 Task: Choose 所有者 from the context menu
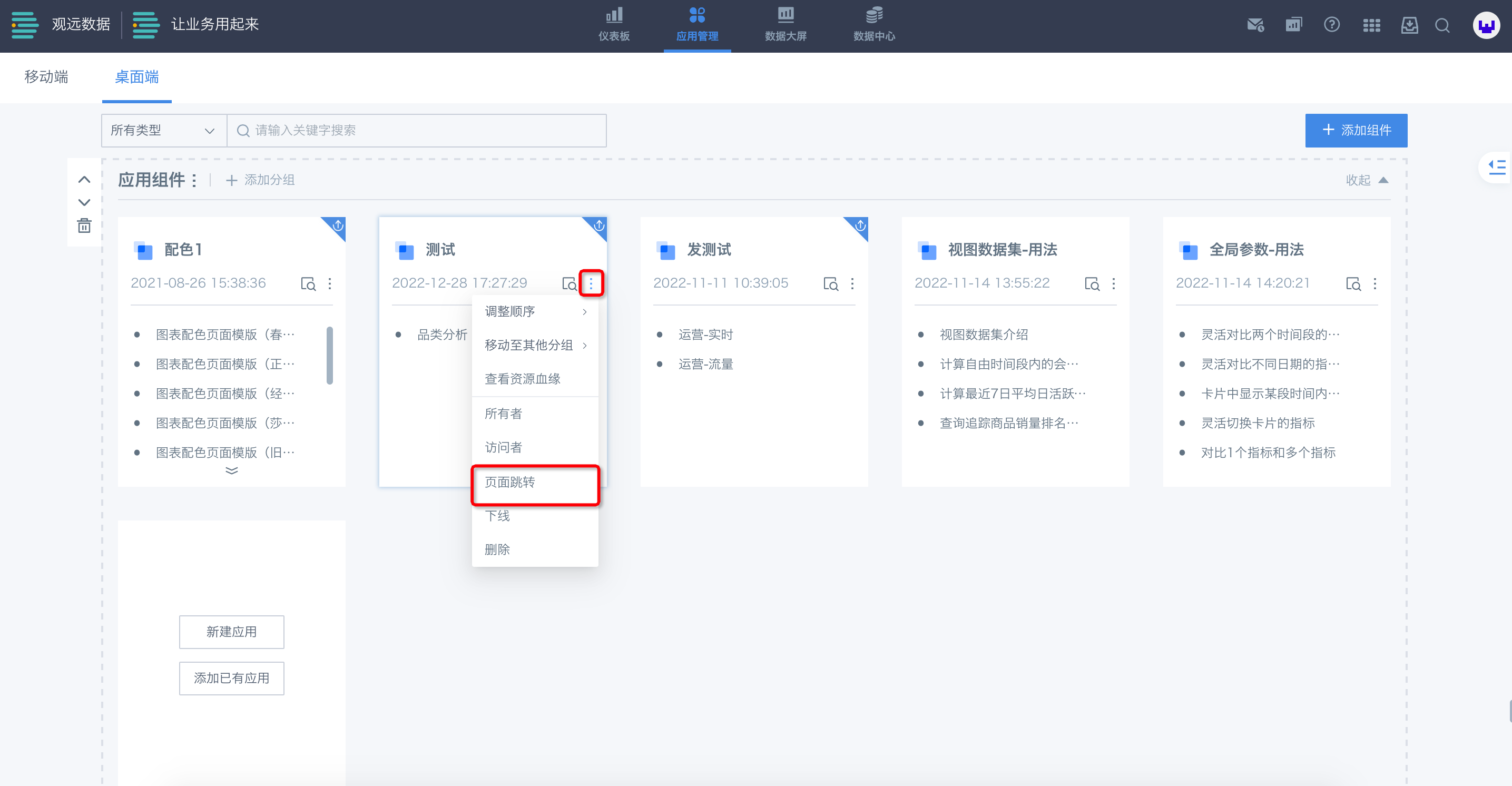click(535, 414)
